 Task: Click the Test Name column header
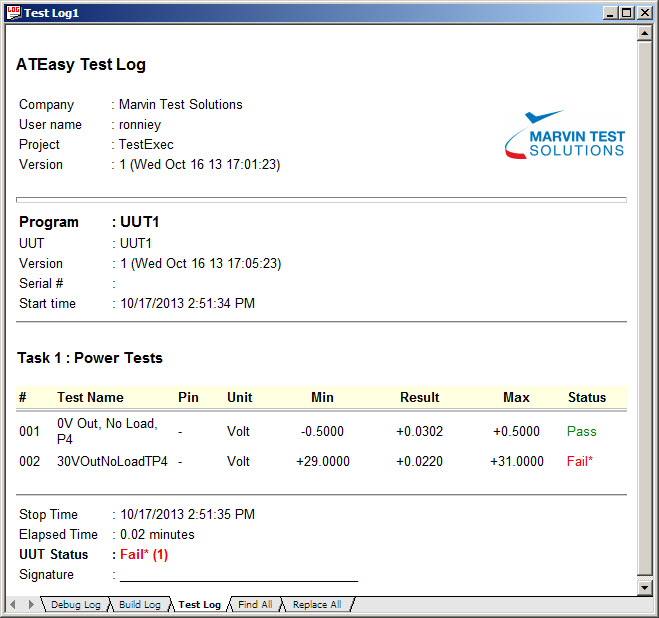pos(90,397)
